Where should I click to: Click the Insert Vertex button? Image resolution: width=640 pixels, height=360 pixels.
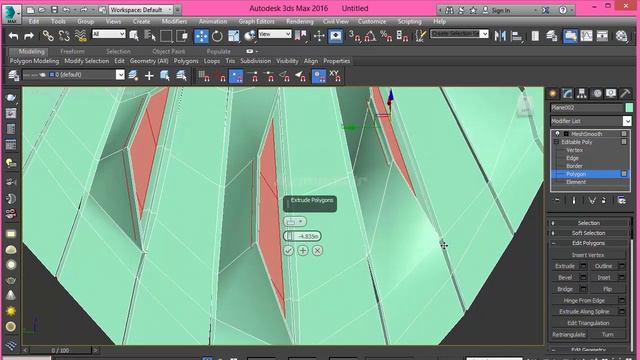(x=588, y=255)
